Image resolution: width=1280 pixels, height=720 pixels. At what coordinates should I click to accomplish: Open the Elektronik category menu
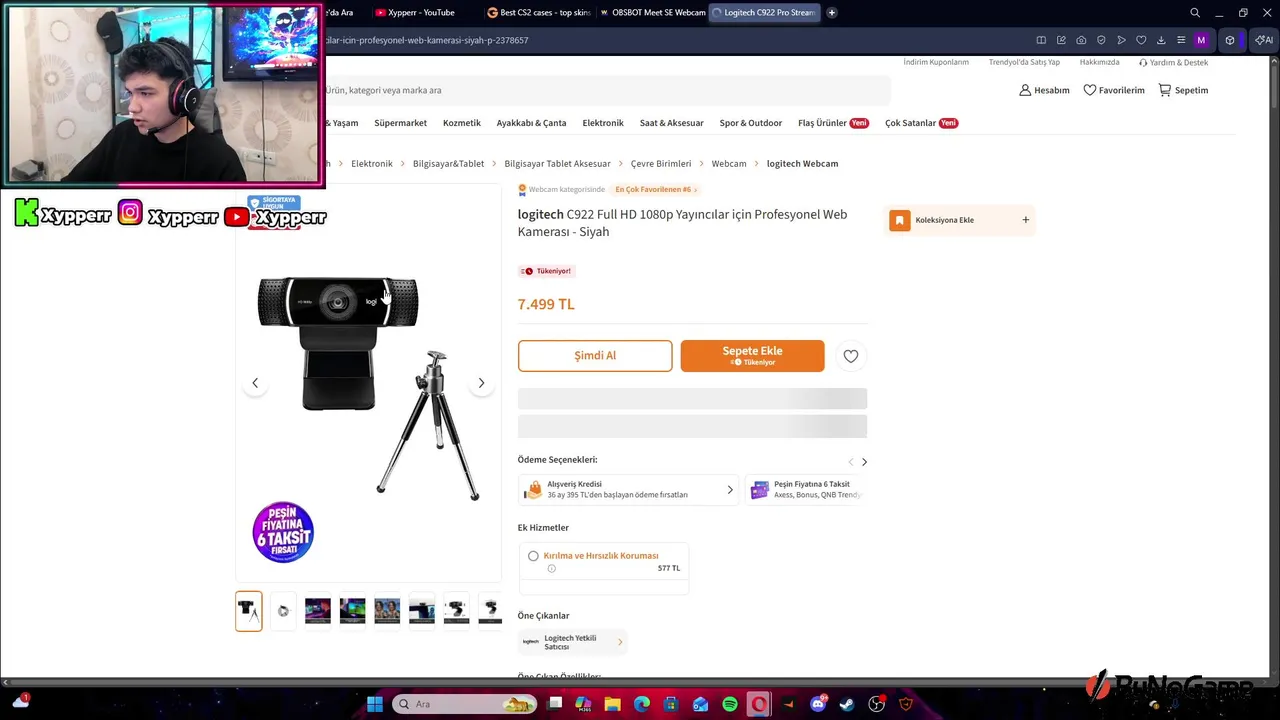coord(603,123)
